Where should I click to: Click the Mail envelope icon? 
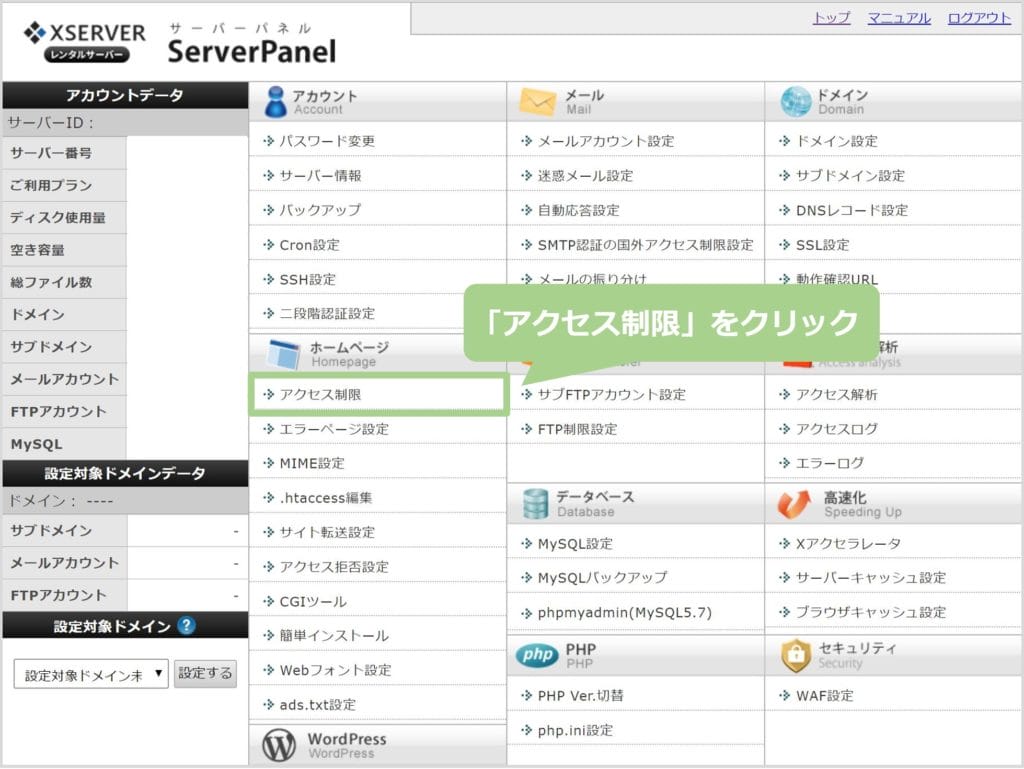[x=537, y=102]
